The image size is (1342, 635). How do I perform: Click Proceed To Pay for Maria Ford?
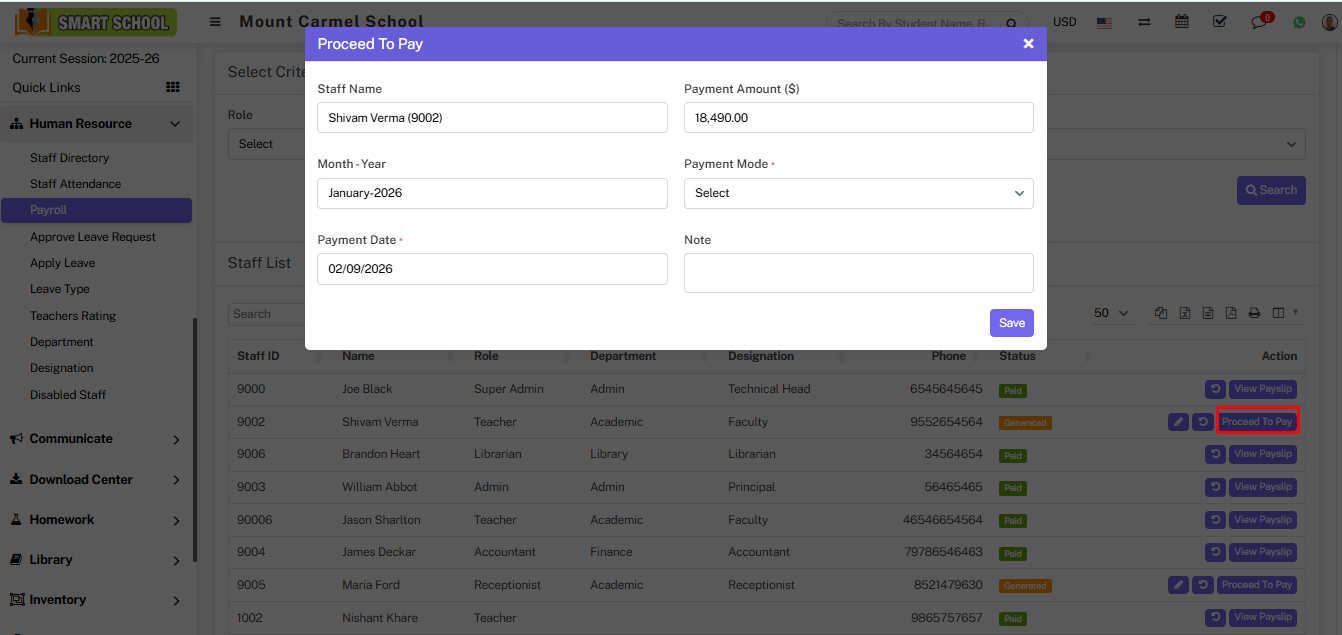[x=1257, y=585]
